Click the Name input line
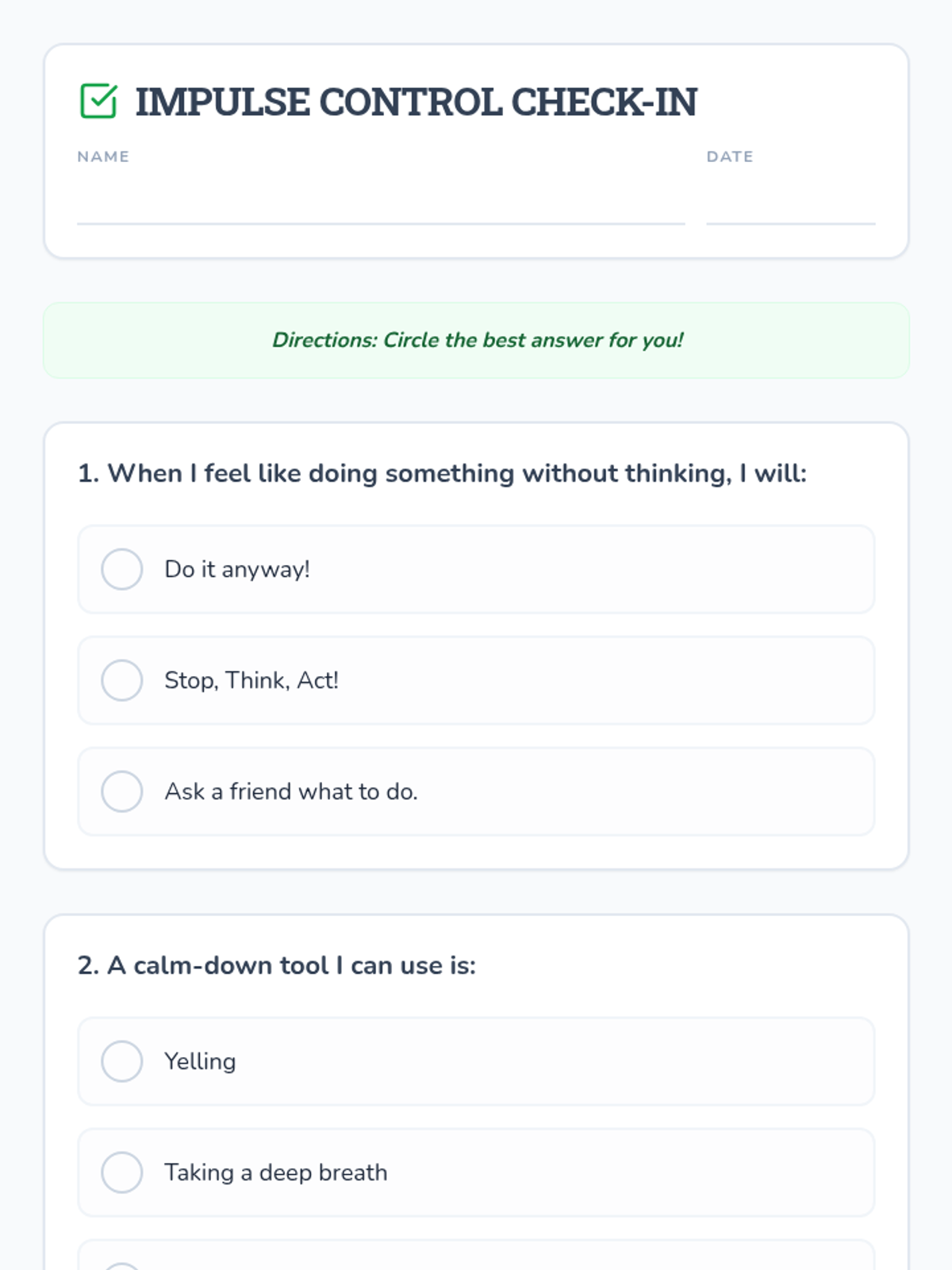This screenshot has width=952, height=1270. pyautogui.click(x=381, y=206)
